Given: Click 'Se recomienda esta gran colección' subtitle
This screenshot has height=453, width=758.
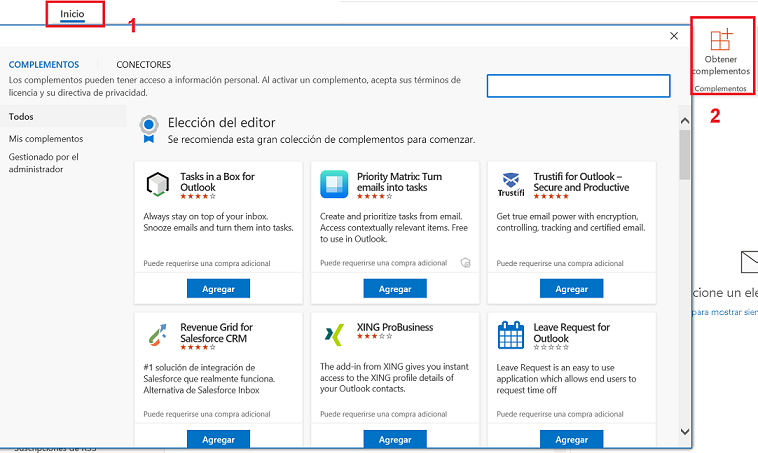Looking at the screenshot, I should pos(321,140).
